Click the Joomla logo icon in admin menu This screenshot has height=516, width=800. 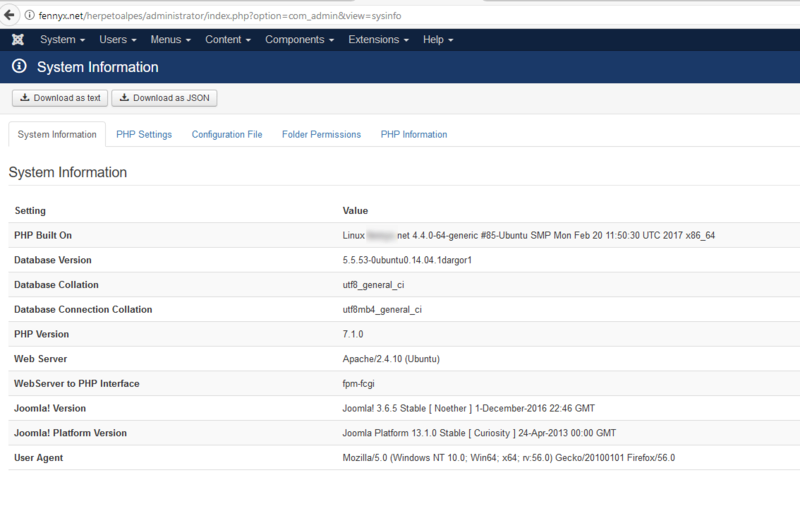[x=18, y=39]
